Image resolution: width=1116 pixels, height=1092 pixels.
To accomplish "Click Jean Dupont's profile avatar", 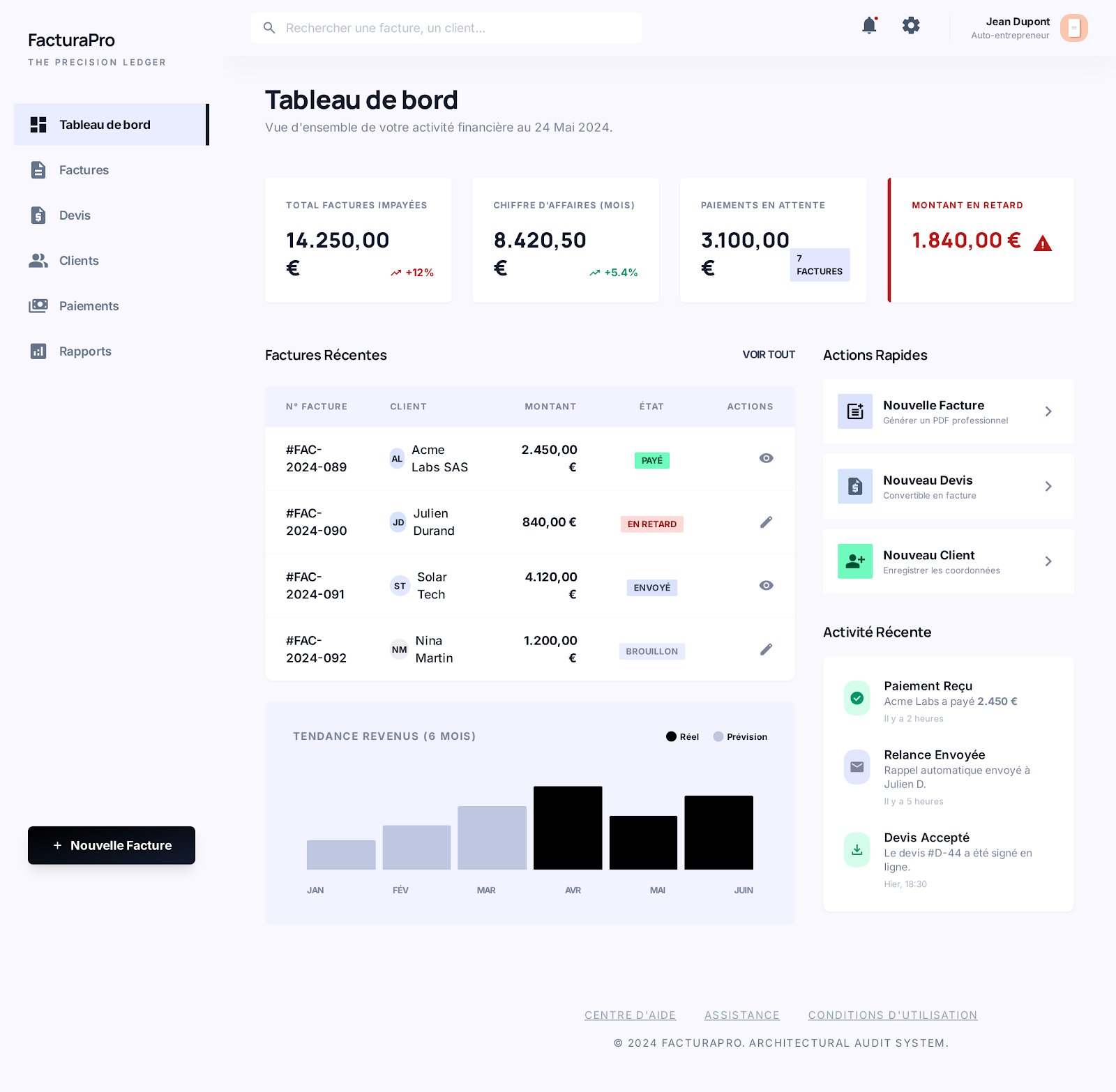I will click(x=1073, y=28).
